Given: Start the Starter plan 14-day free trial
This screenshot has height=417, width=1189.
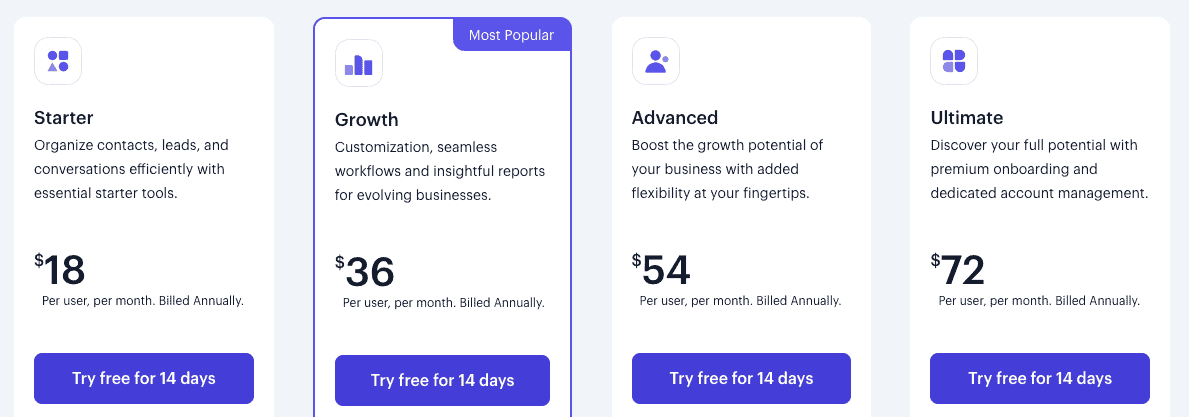Looking at the screenshot, I should click(x=144, y=378).
